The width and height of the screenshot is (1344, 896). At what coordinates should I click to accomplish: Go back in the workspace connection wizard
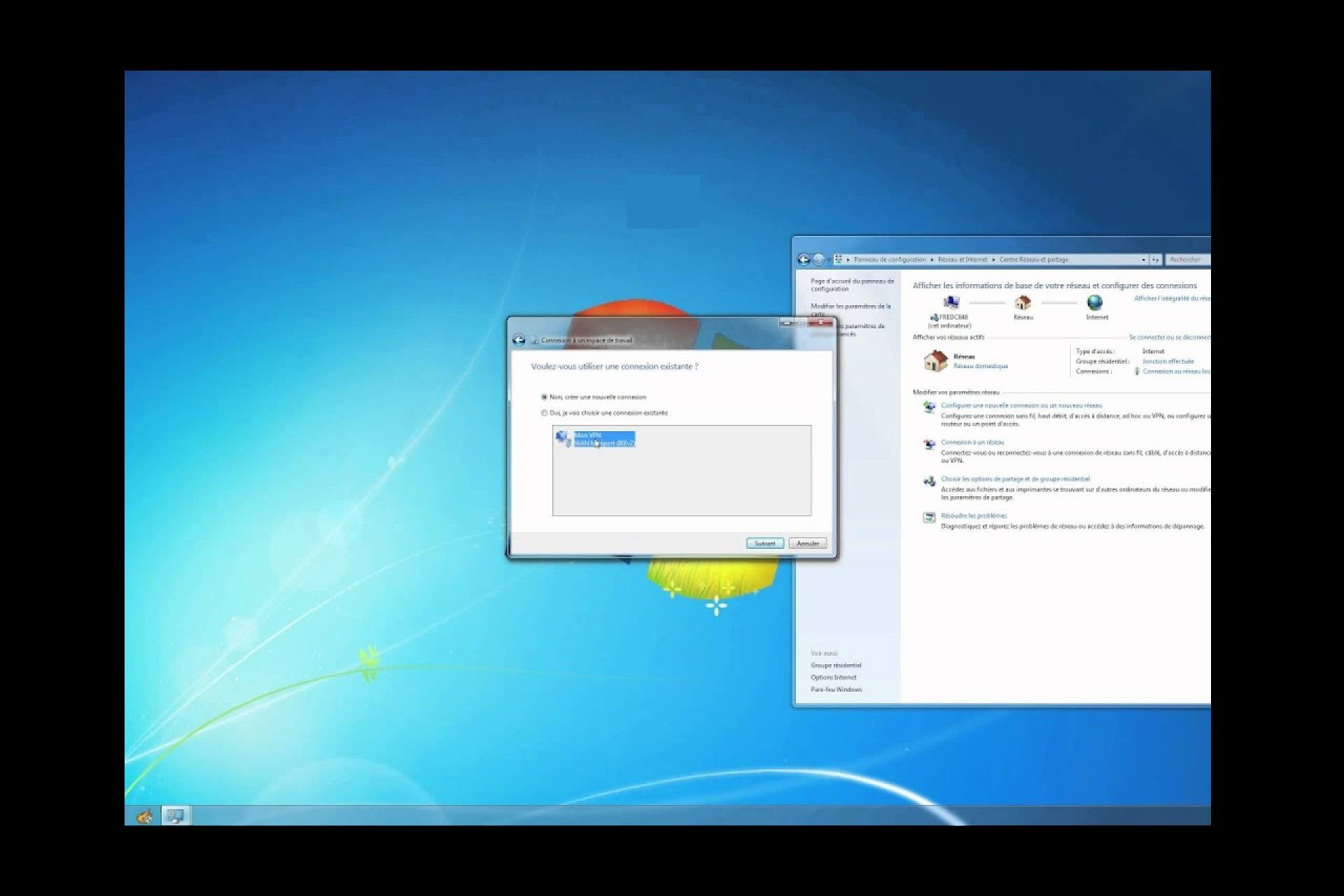(519, 340)
